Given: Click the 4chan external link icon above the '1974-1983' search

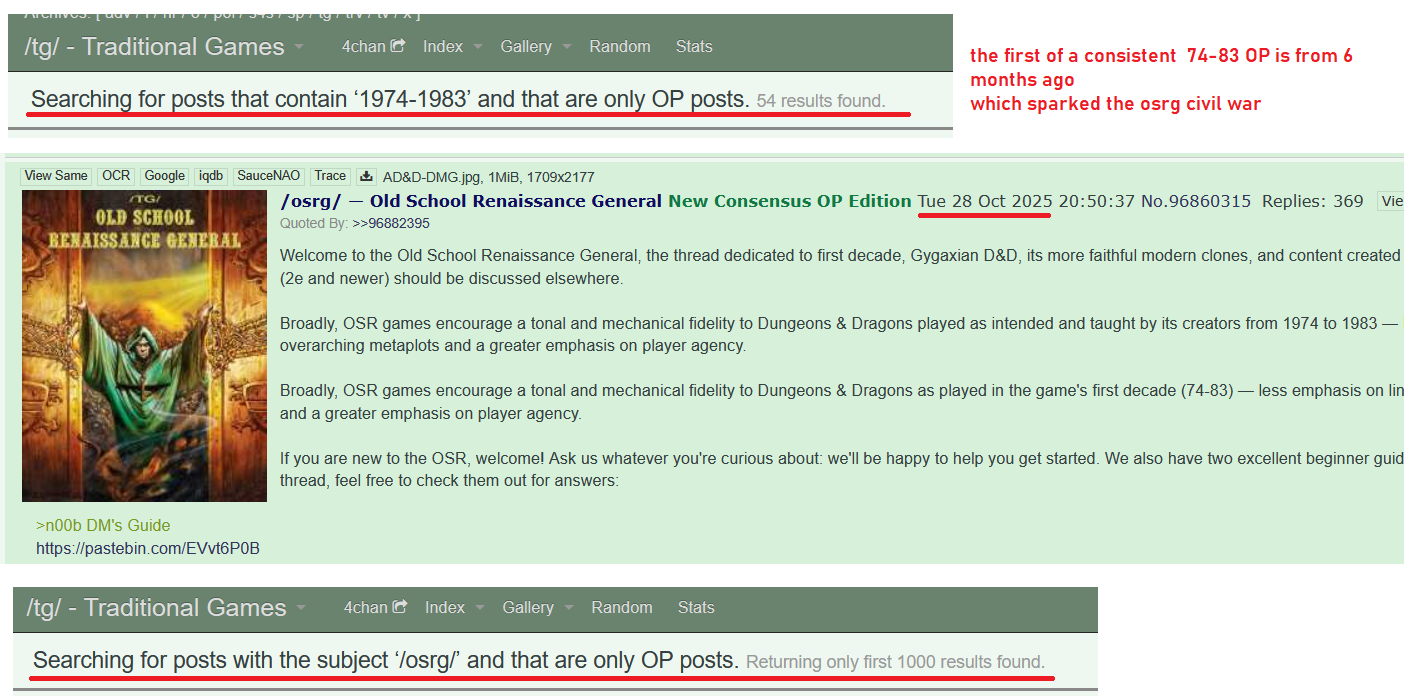Looking at the screenshot, I should tap(398, 46).
